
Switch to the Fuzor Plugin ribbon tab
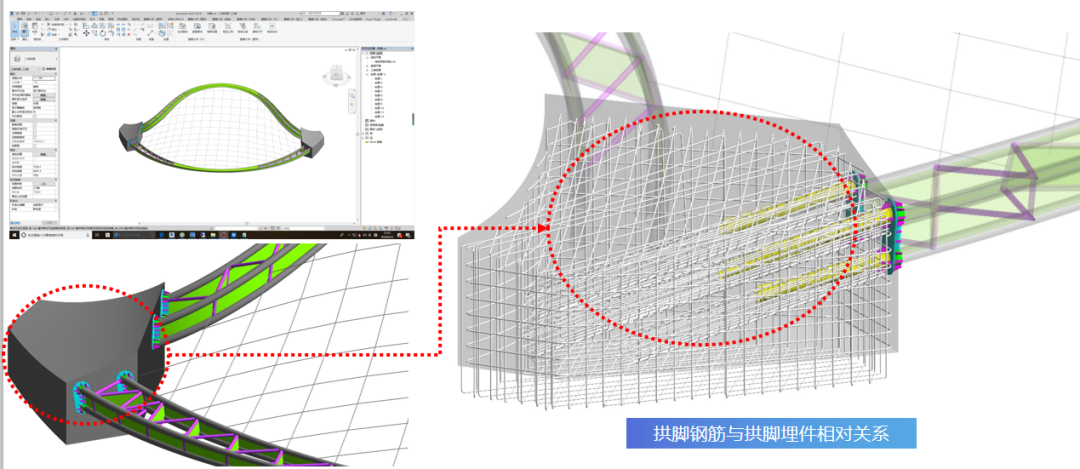[x=373, y=19]
